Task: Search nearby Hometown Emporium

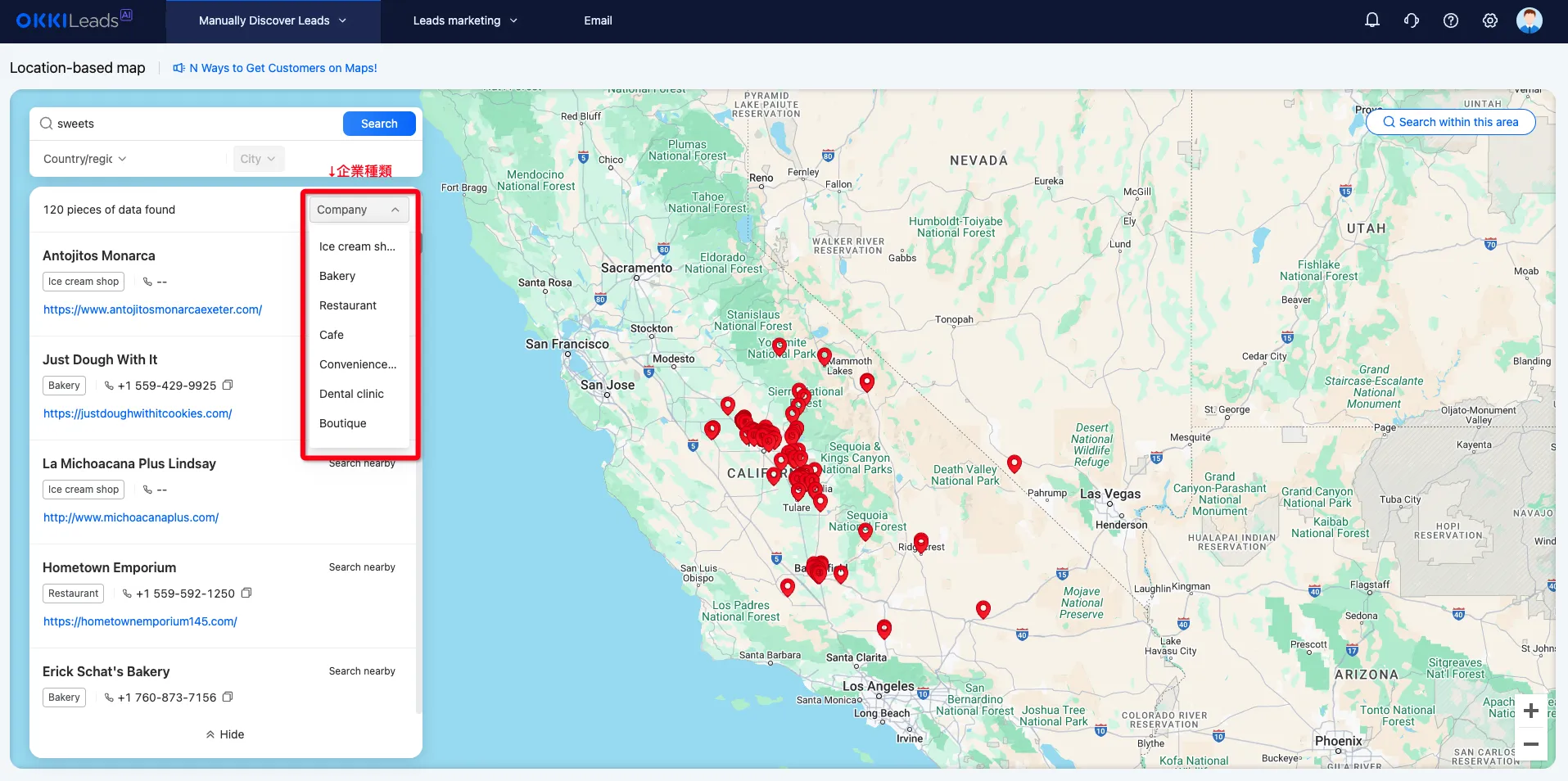Action: pyautogui.click(x=362, y=567)
